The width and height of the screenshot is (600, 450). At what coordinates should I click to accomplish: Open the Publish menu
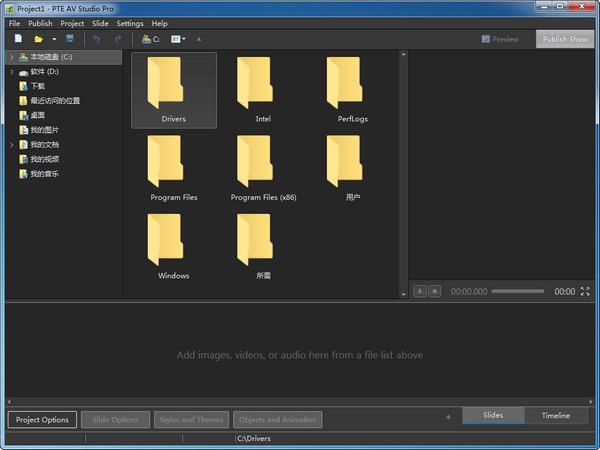(40, 23)
